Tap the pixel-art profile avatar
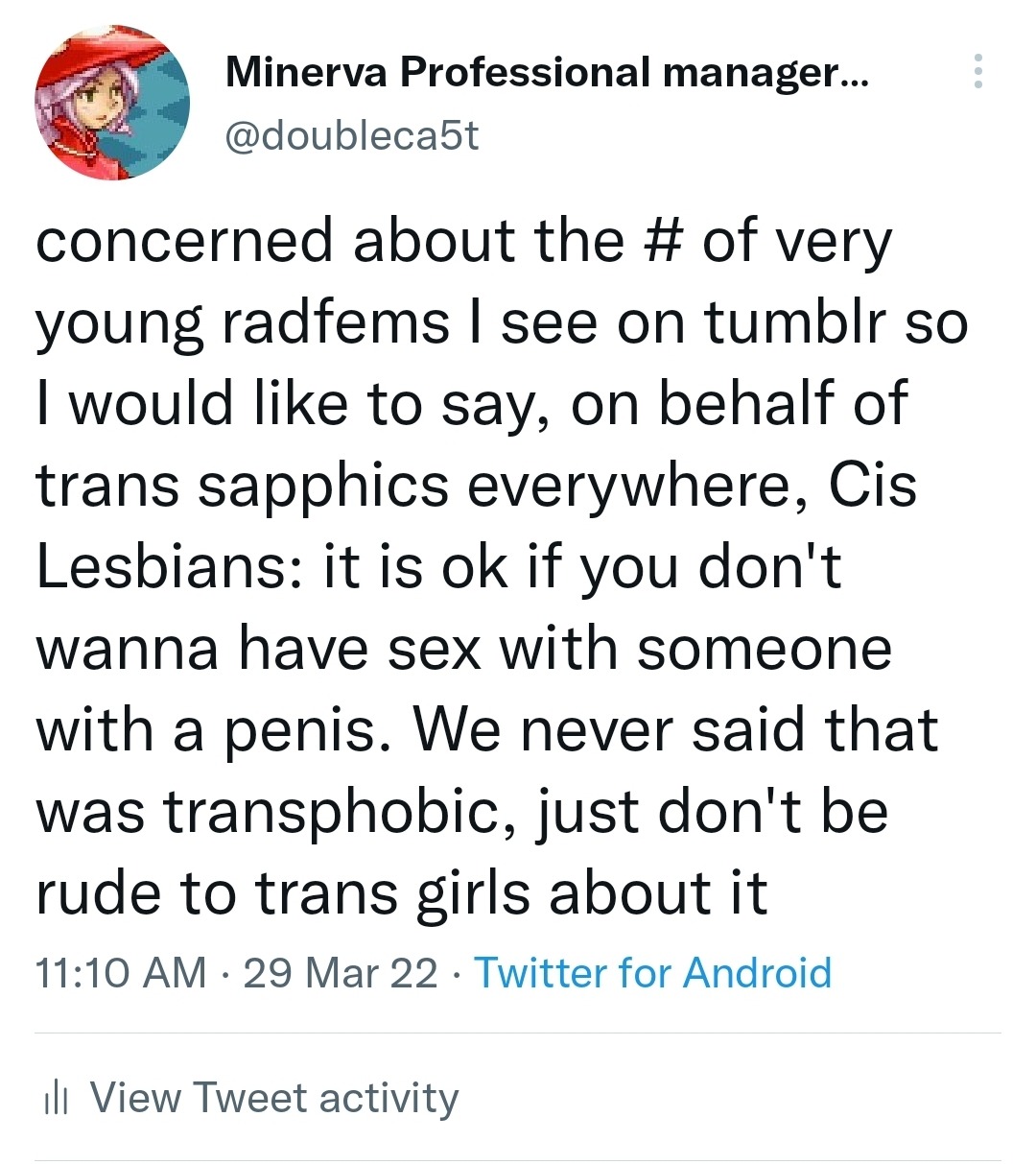The width and height of the screenshot is (1036, 1164). coord(112,103)
